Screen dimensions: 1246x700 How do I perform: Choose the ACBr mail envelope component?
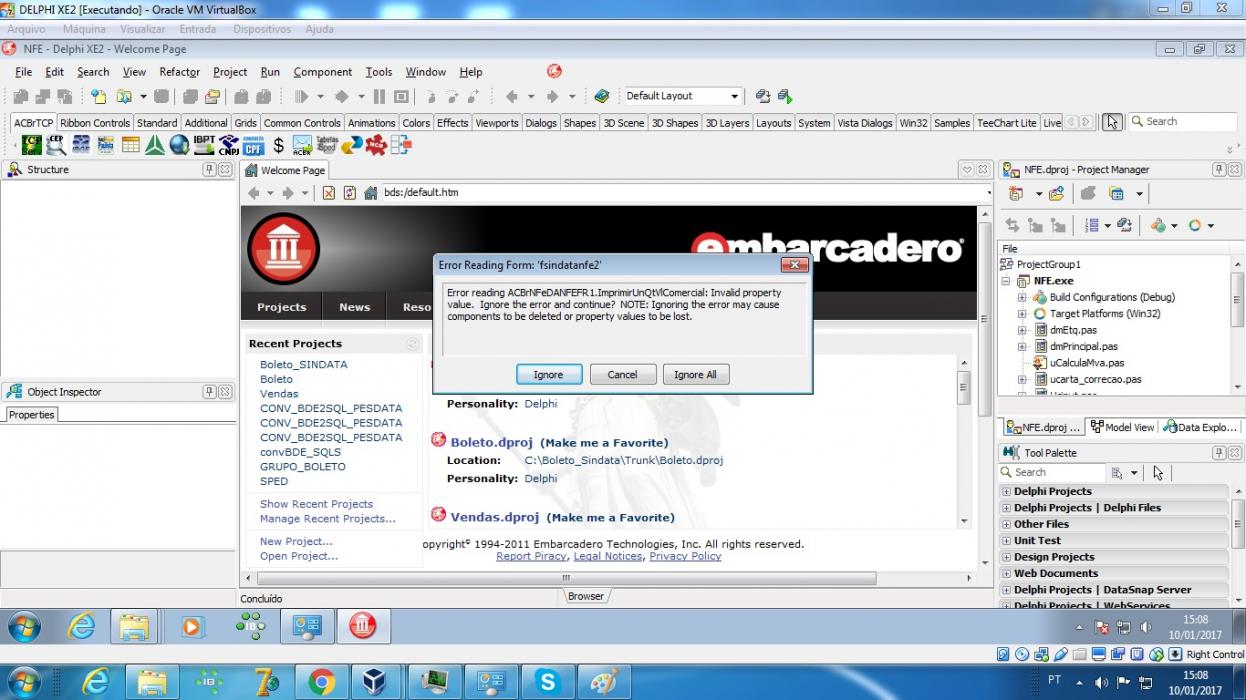click(302, 145)
